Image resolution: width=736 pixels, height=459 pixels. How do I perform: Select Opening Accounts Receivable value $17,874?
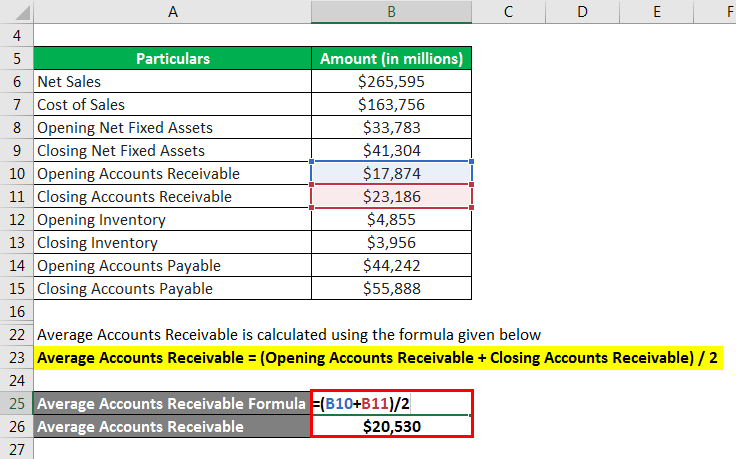(391, 173)
